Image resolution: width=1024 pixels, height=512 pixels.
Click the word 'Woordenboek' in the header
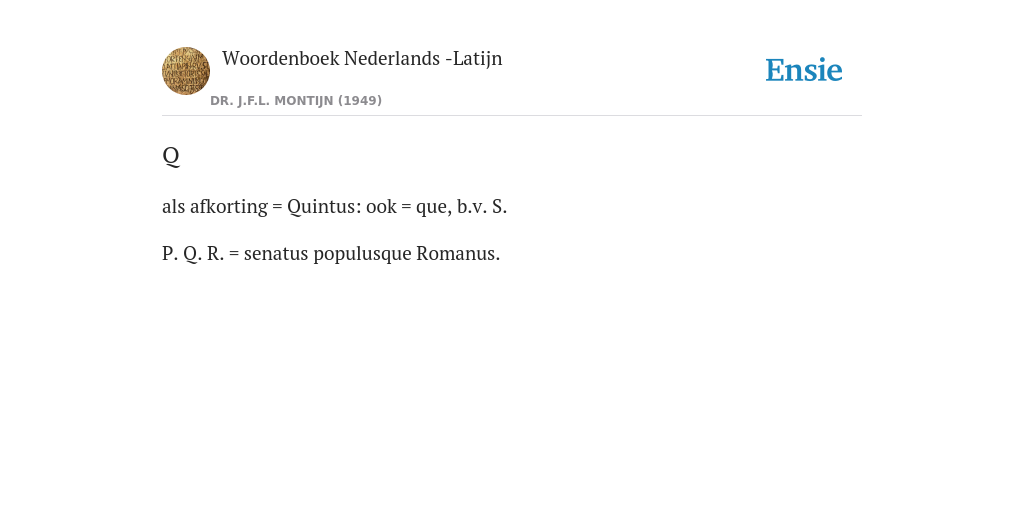click(x=280, y=58)
